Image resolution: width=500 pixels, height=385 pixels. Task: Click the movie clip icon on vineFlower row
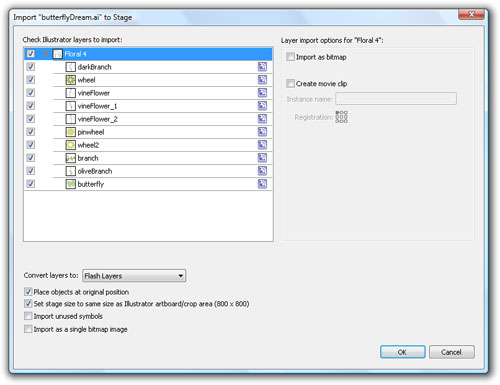pyautogui.click(x=262, y=93)
